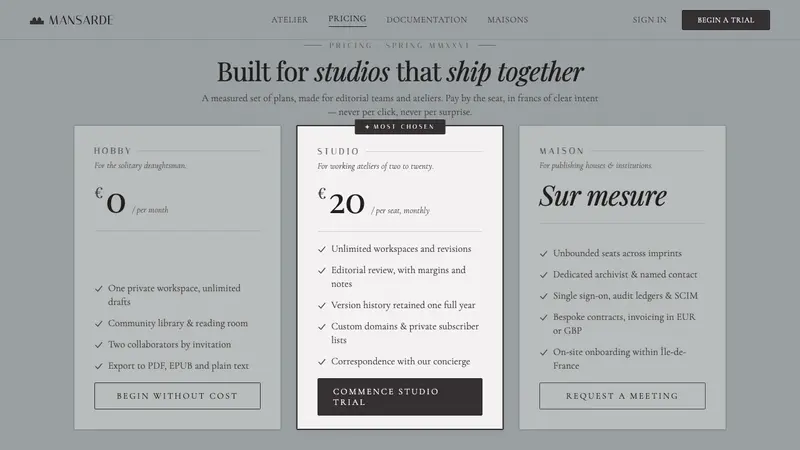
Task: Go to Documentation in the top nav
Action: coord(427,20)
